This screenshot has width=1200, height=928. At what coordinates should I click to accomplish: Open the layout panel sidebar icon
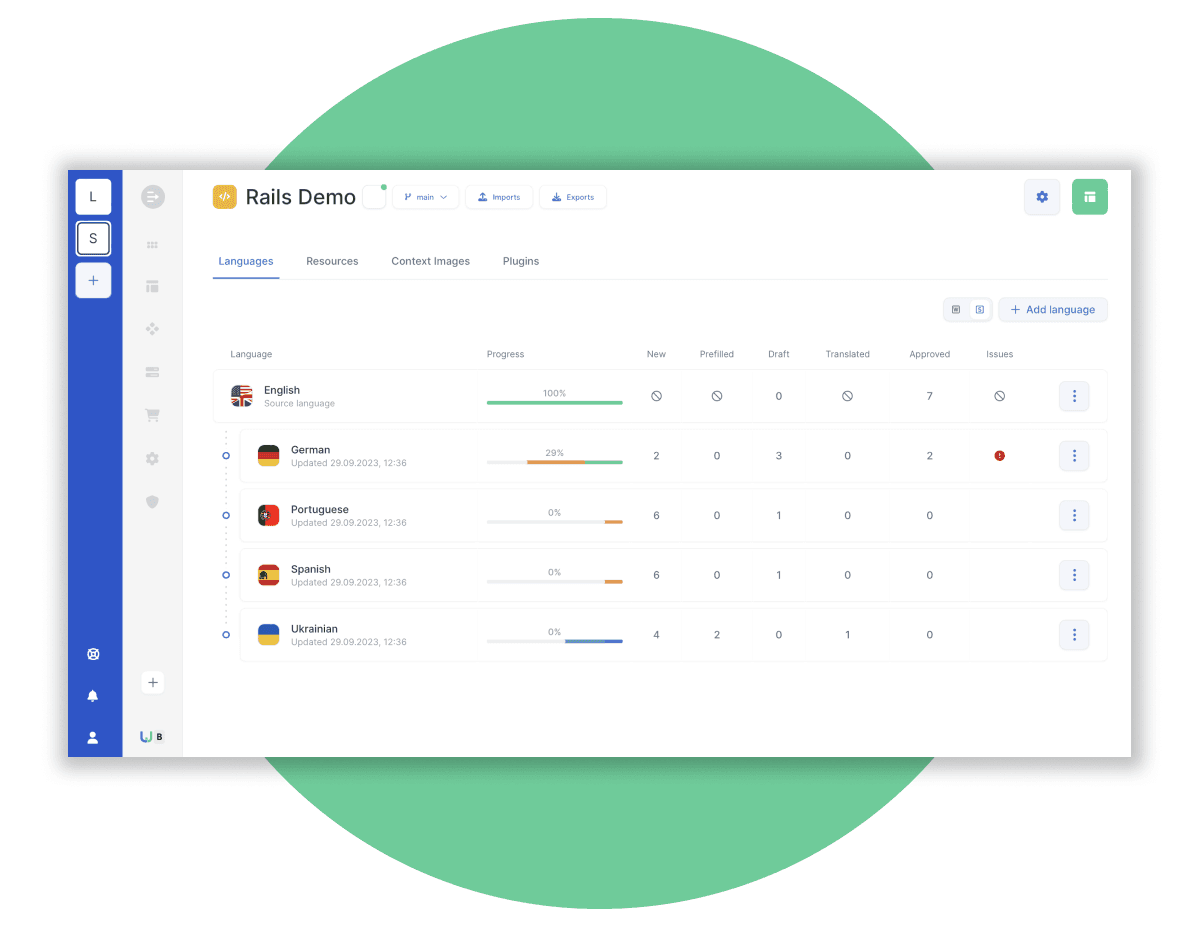point(152,287)
